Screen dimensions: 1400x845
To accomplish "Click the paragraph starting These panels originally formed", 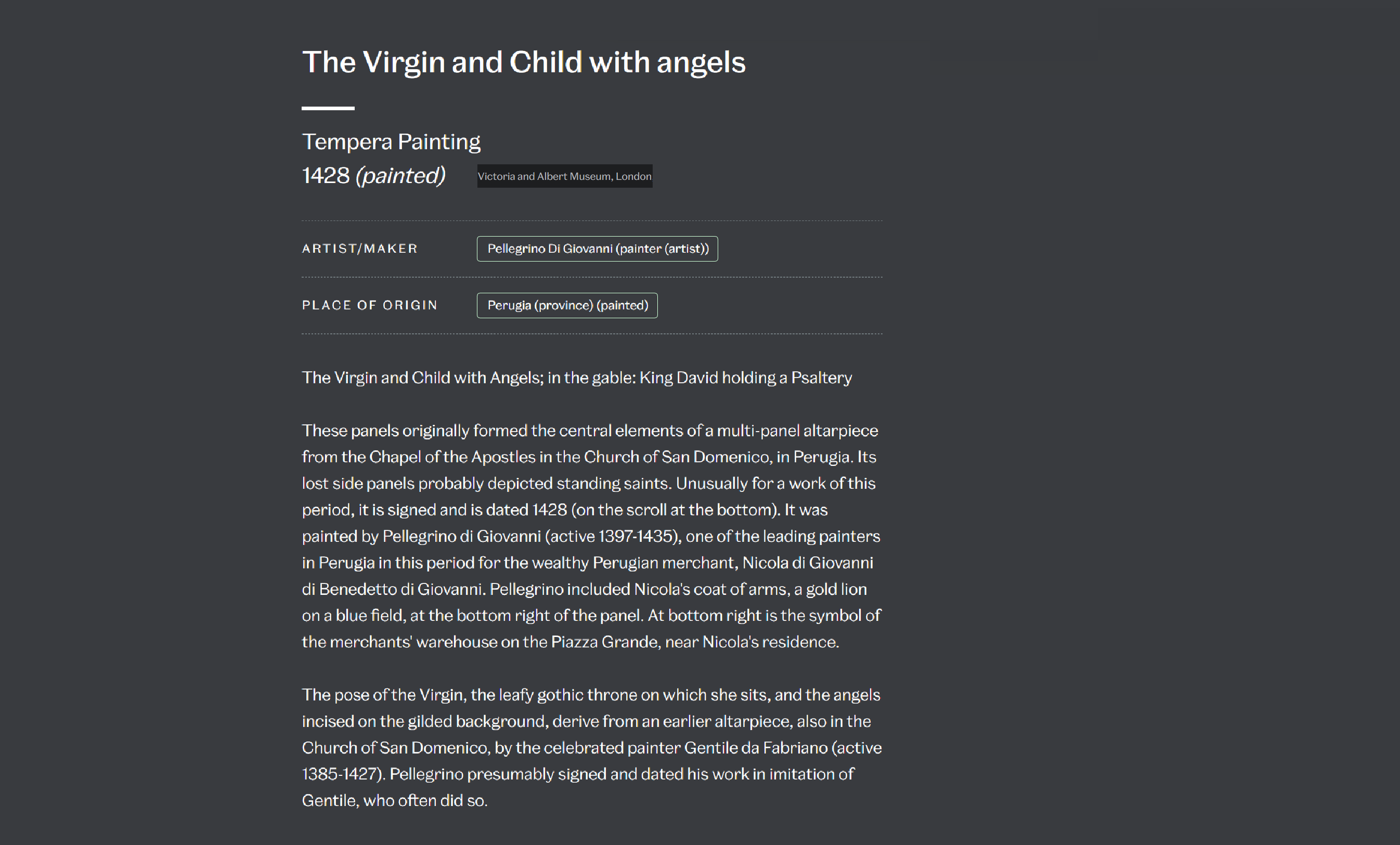I will (x=591, y=536).
